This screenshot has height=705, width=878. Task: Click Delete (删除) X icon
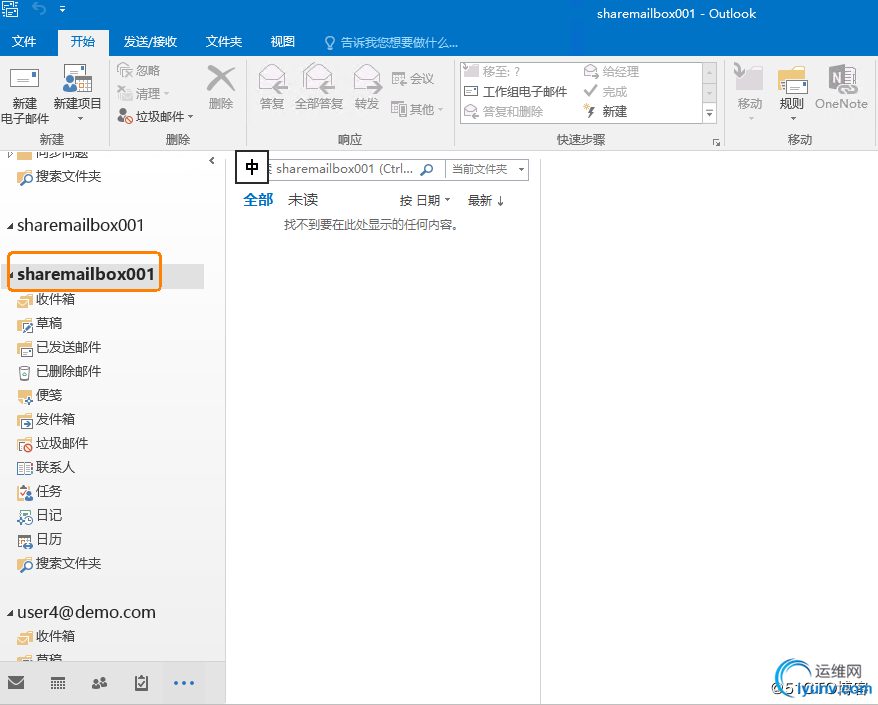[x=221, y=78]
